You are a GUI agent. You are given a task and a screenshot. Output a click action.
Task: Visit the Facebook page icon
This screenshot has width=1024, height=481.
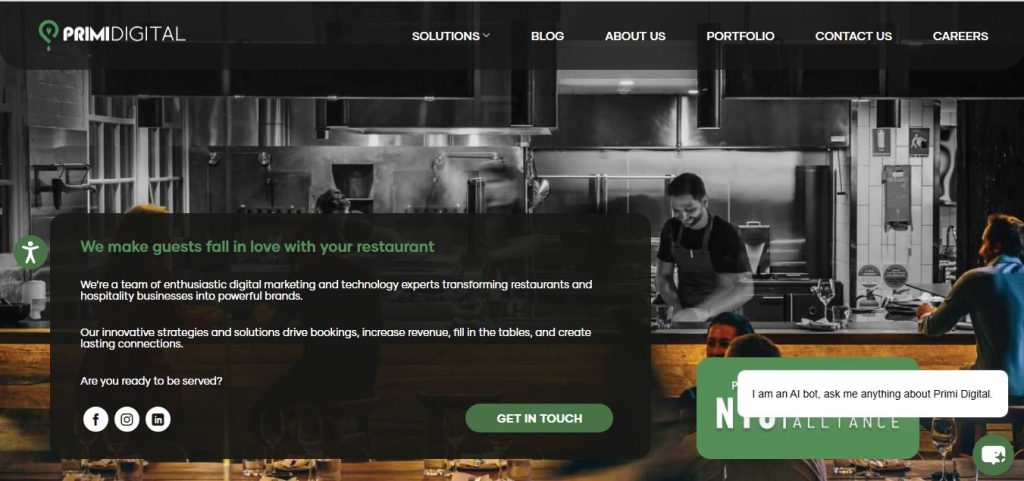point(96,419)
